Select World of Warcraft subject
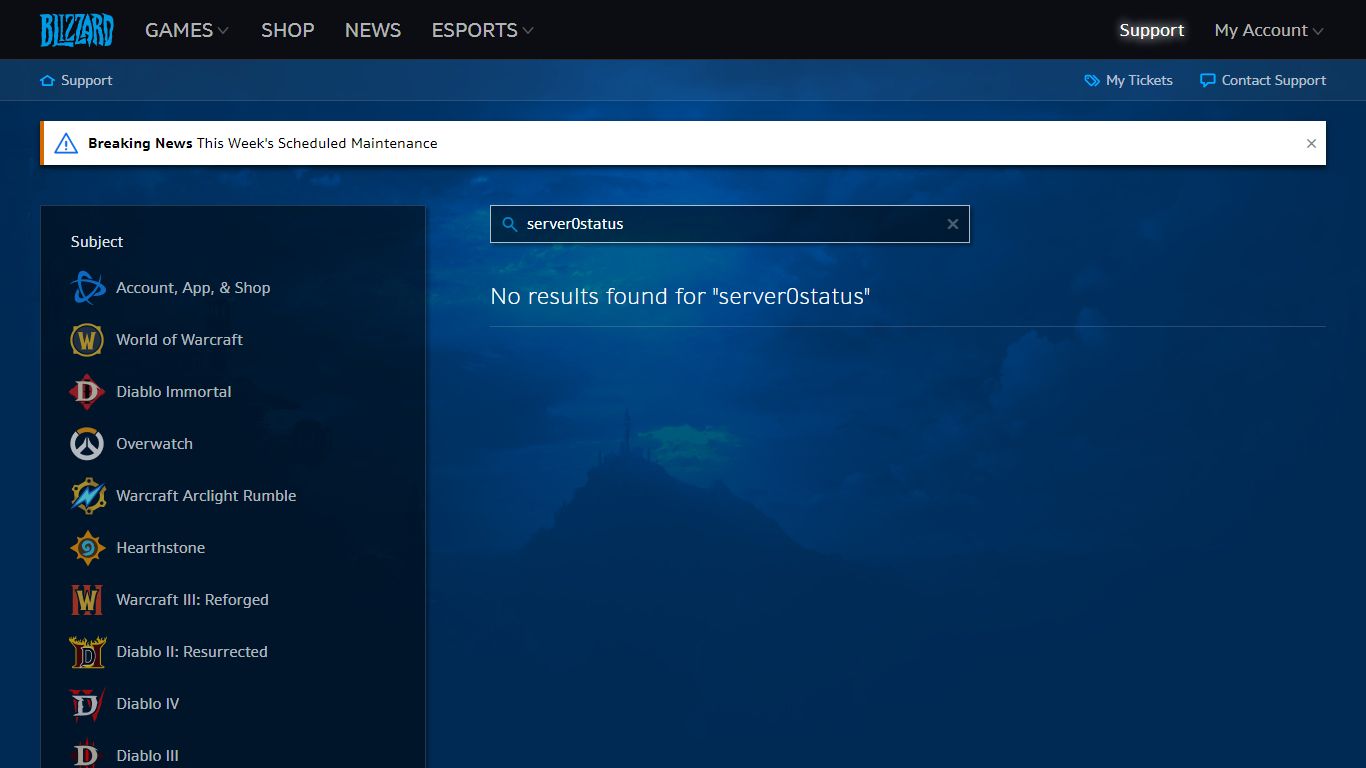The image size is (1366, 768). (x=179, y=340)
